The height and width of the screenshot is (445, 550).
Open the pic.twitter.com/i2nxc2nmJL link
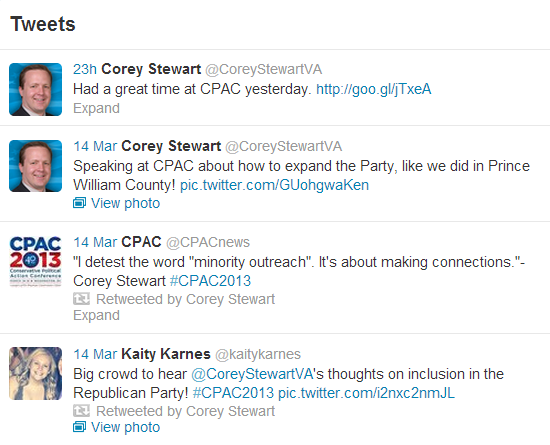(x=366, y=393)
